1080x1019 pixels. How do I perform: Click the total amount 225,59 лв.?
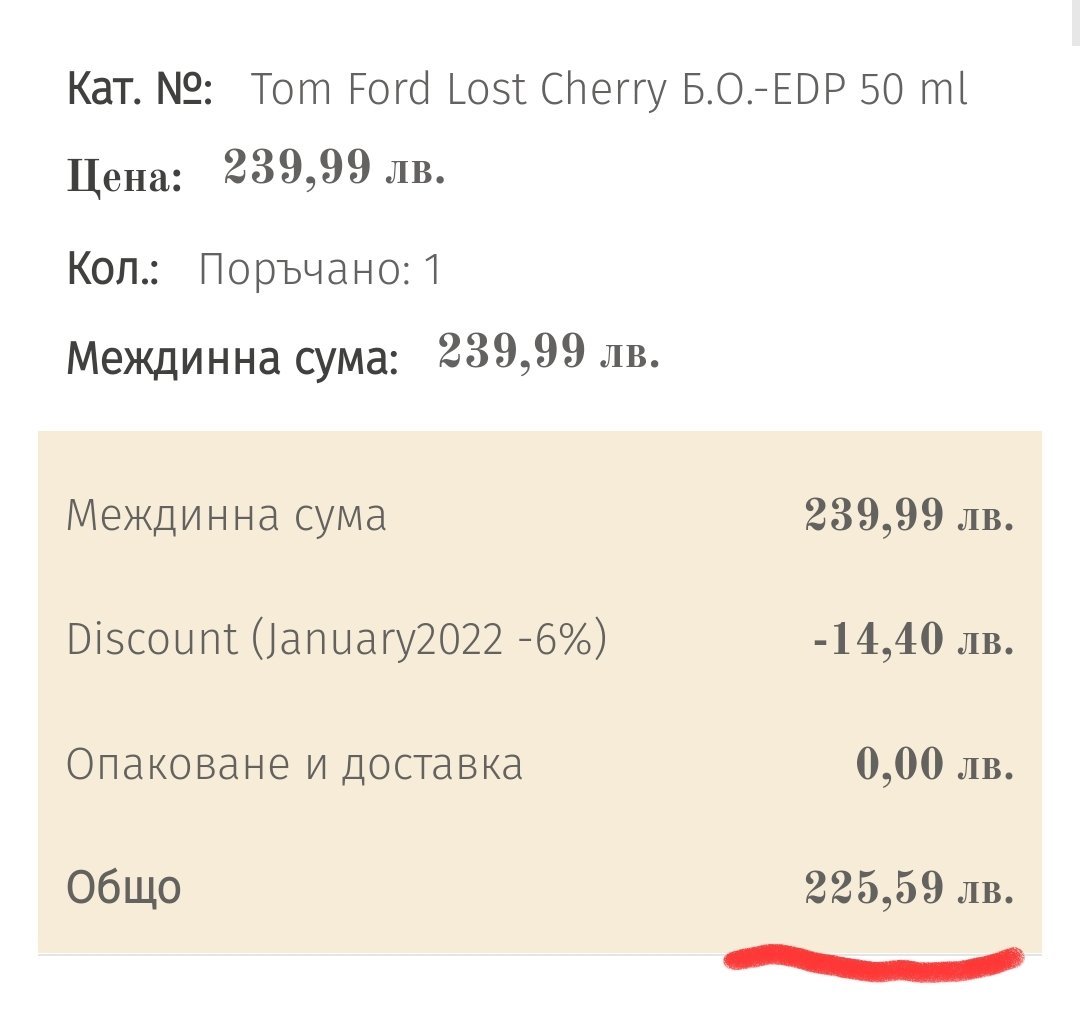click(x=909, y=887)
